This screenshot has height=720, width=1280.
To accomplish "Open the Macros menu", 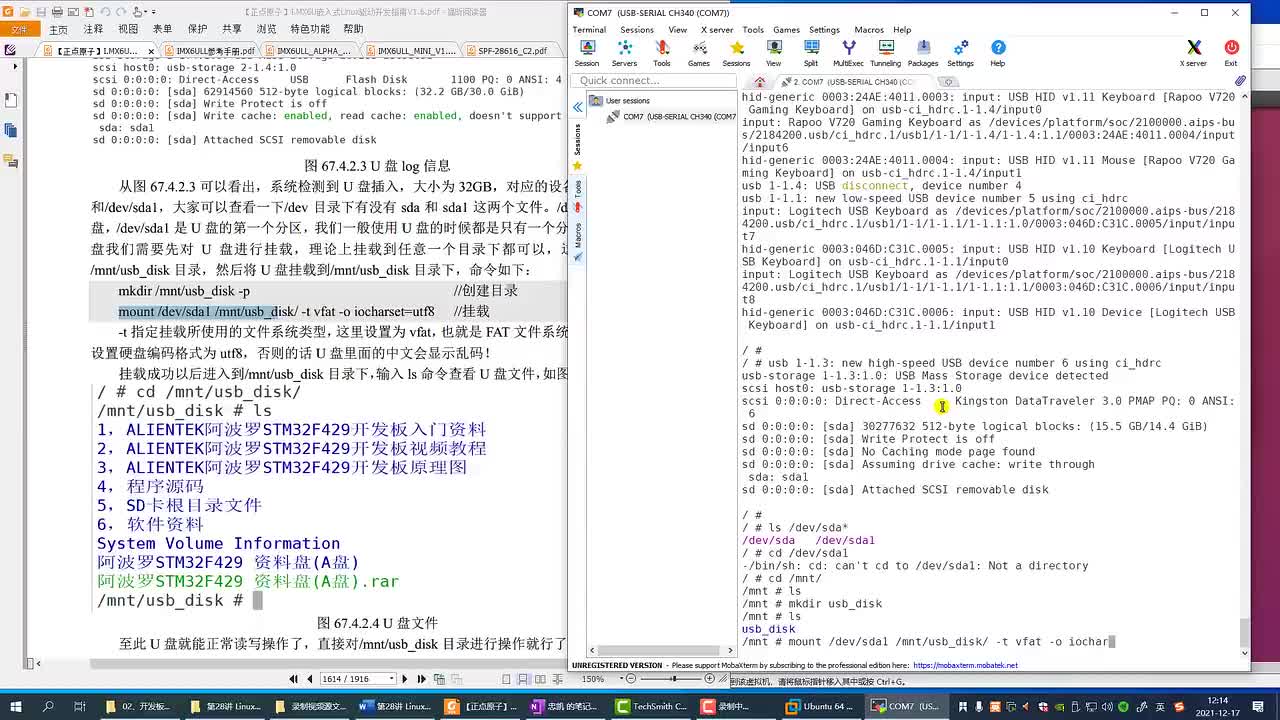I will point(868,30).
